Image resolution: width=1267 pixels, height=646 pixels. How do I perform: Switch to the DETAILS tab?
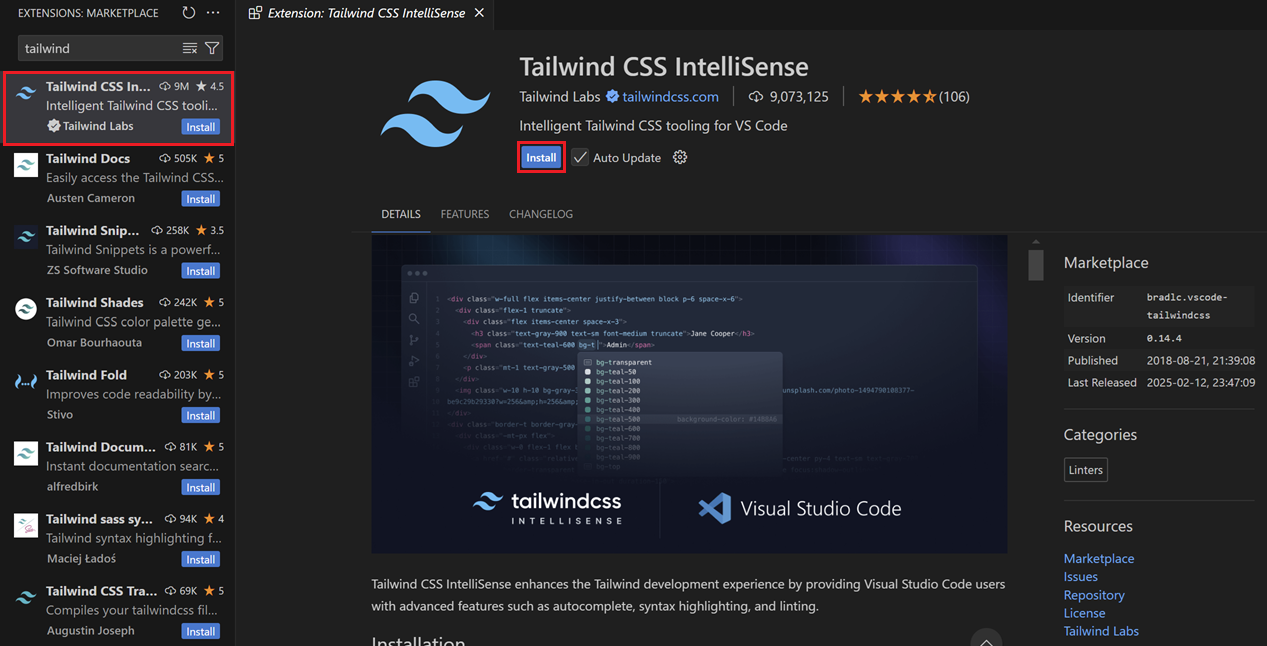(401, 214)
